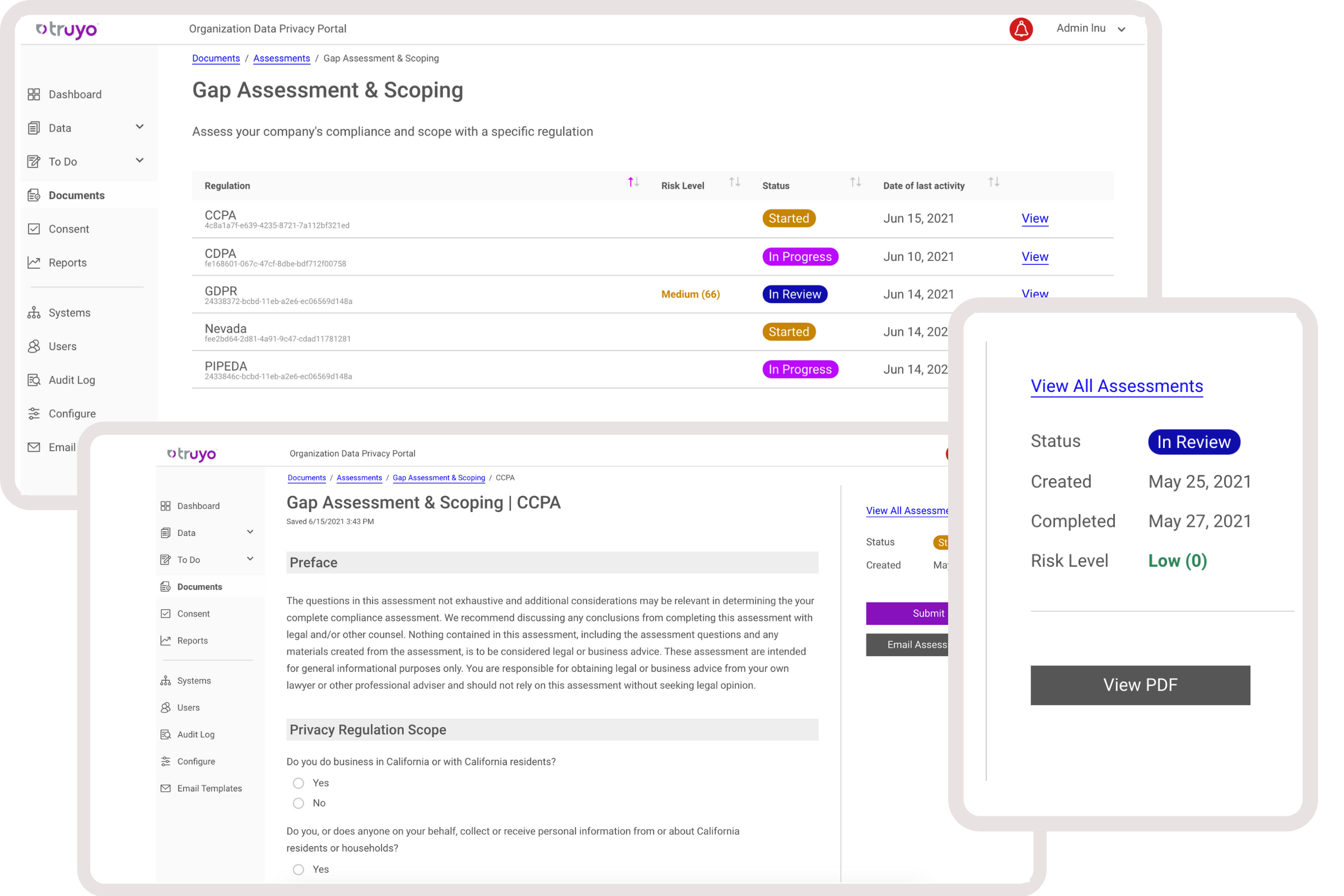Click the View link for the CDPA row
1344x896 pixels.
click(1035, 256)
